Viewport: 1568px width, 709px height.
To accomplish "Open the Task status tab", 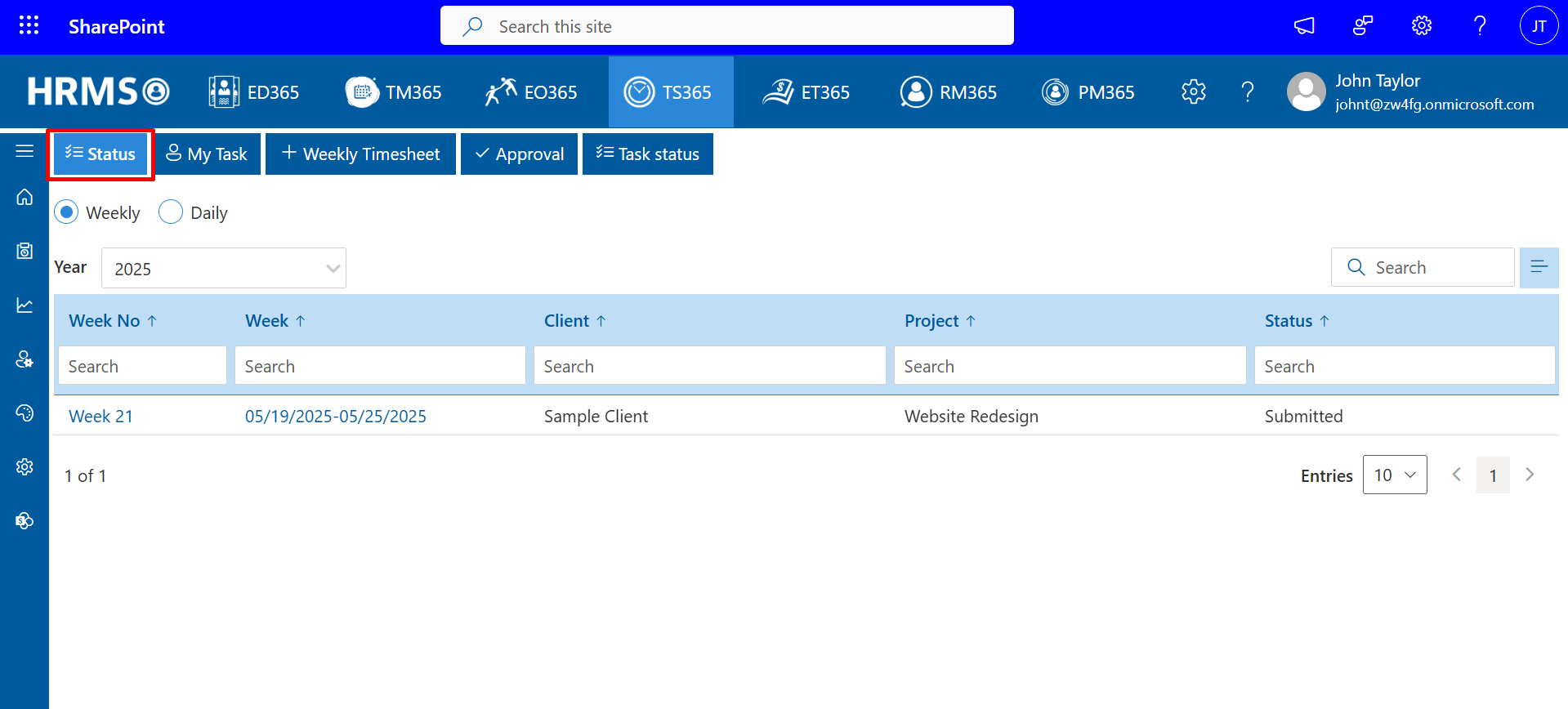I will click(x=648, y=154).
